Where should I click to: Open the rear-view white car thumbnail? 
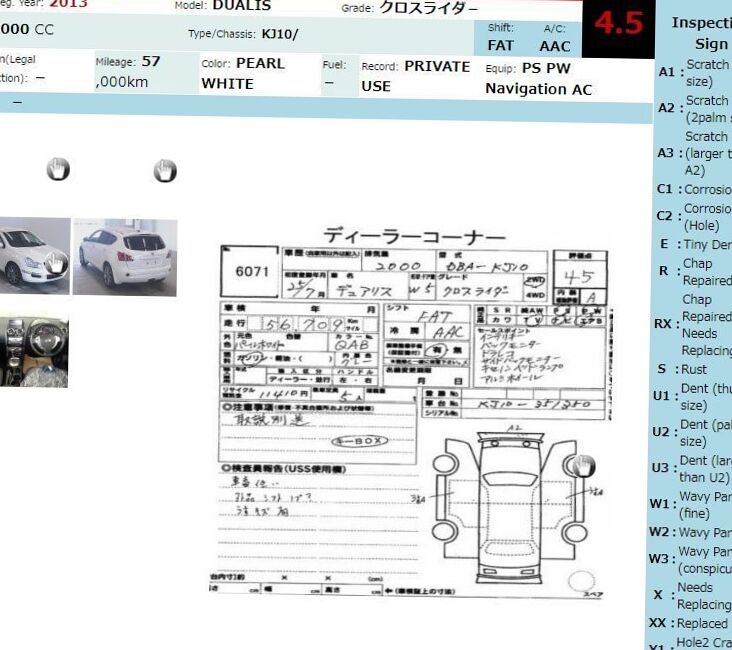point(125,257)
